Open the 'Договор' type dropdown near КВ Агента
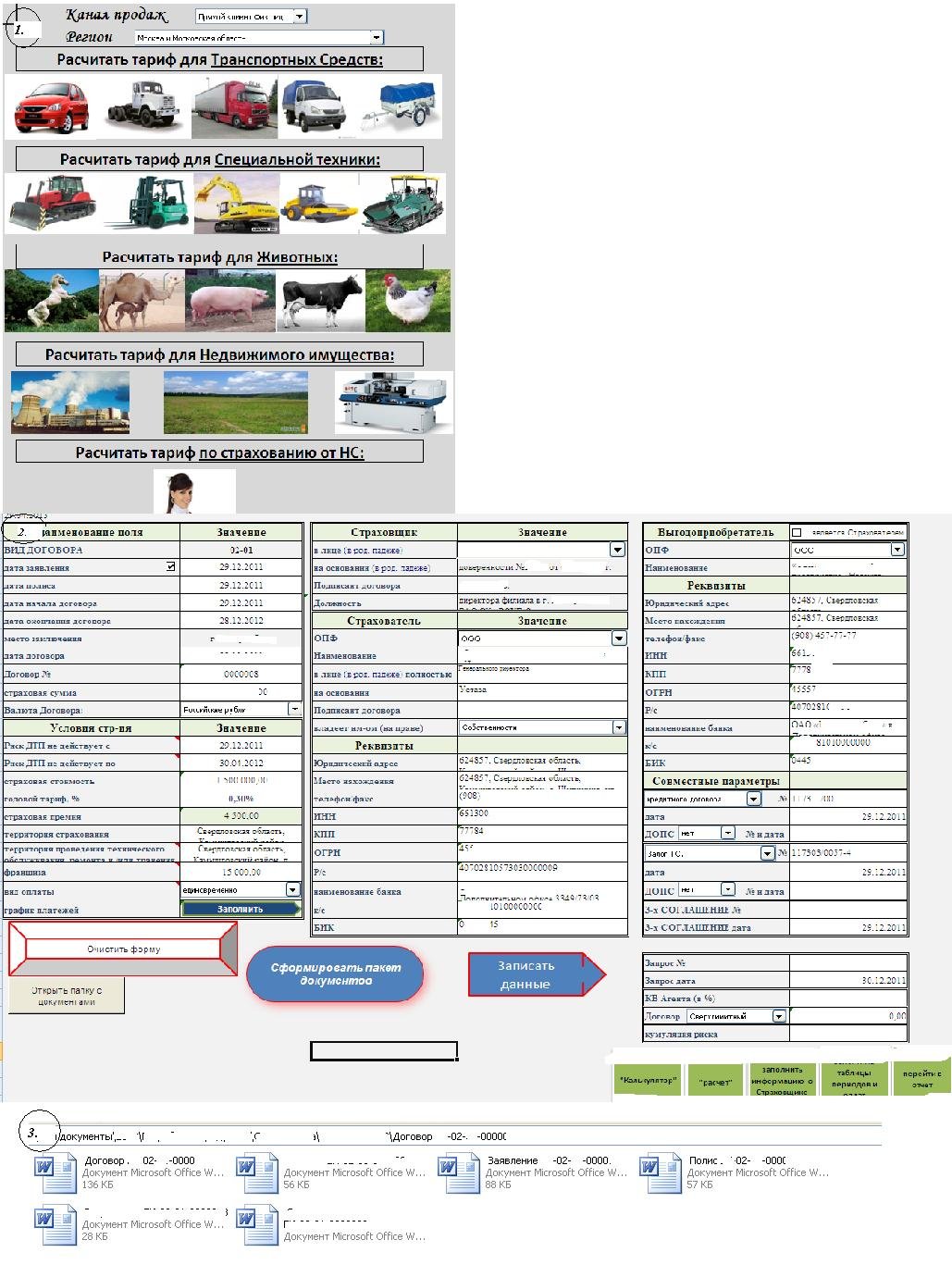Image resolution: width=952 pixels, height=1265 pixels. tap(779, 1016)
